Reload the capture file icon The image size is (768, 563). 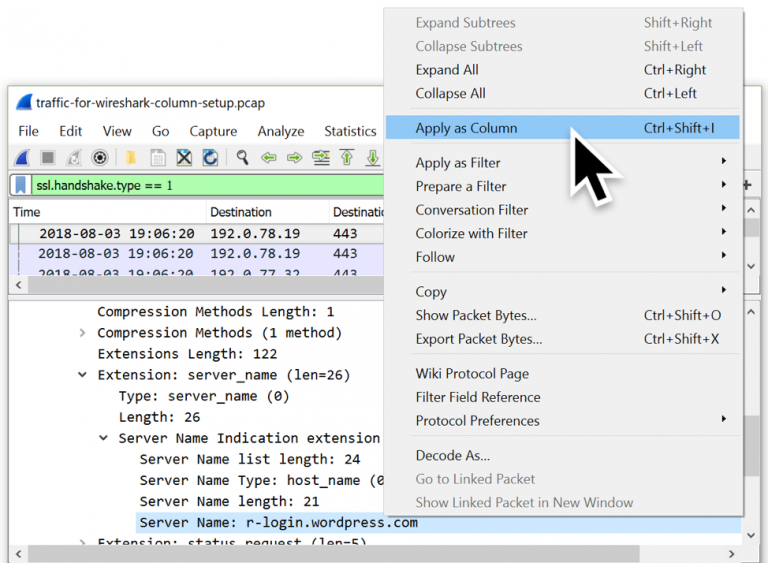click(x=210, y=158)
